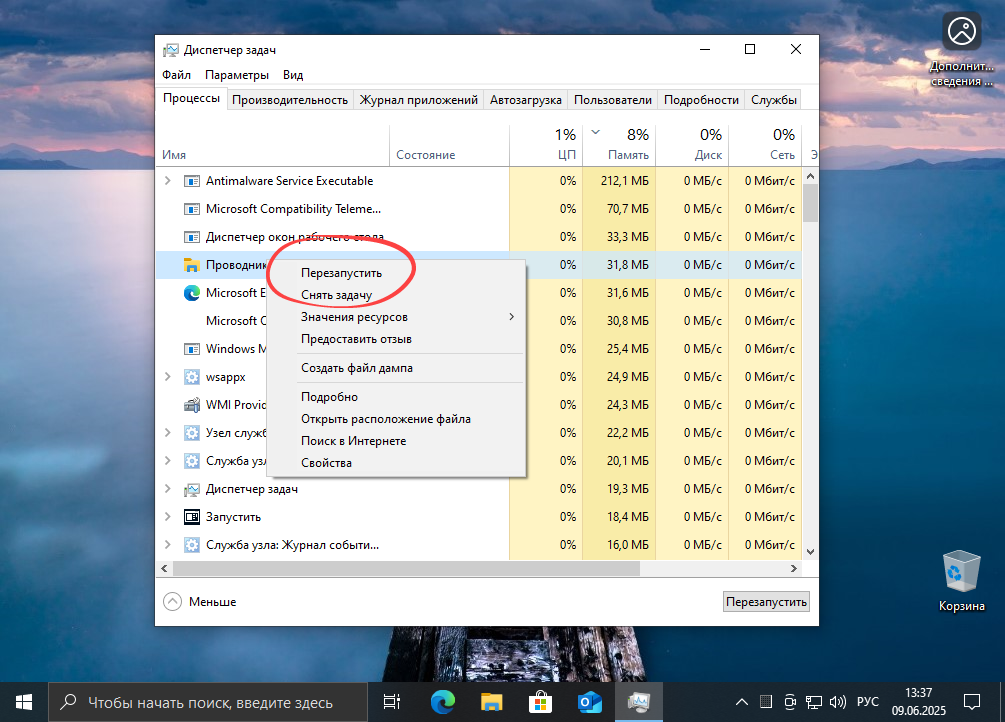Click the volume icon in the system tray
Image resolution: width=1005 pixels, height=722 pixels.
(835, 701)
